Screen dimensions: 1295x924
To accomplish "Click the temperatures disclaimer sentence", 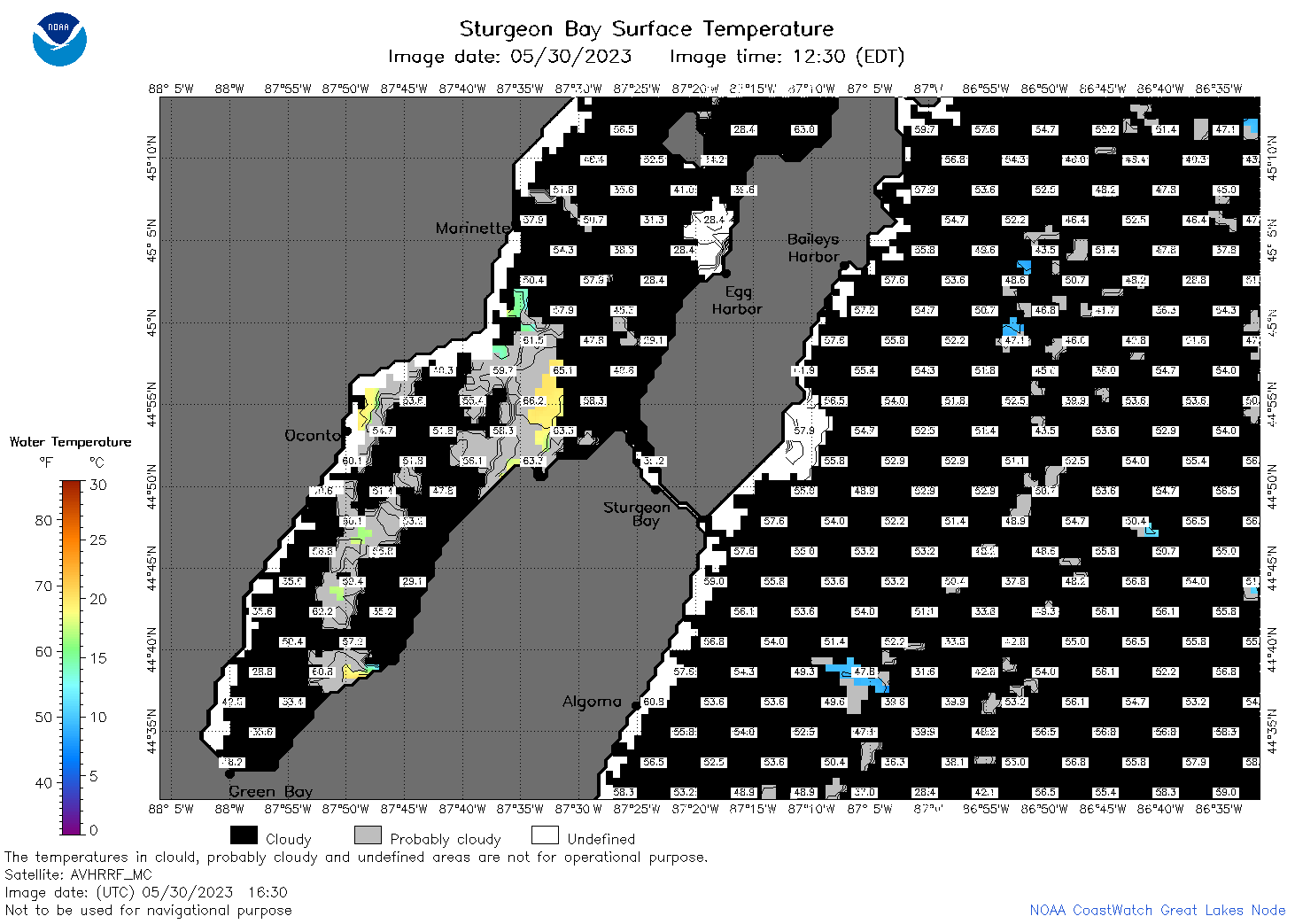I will (356, 857).
